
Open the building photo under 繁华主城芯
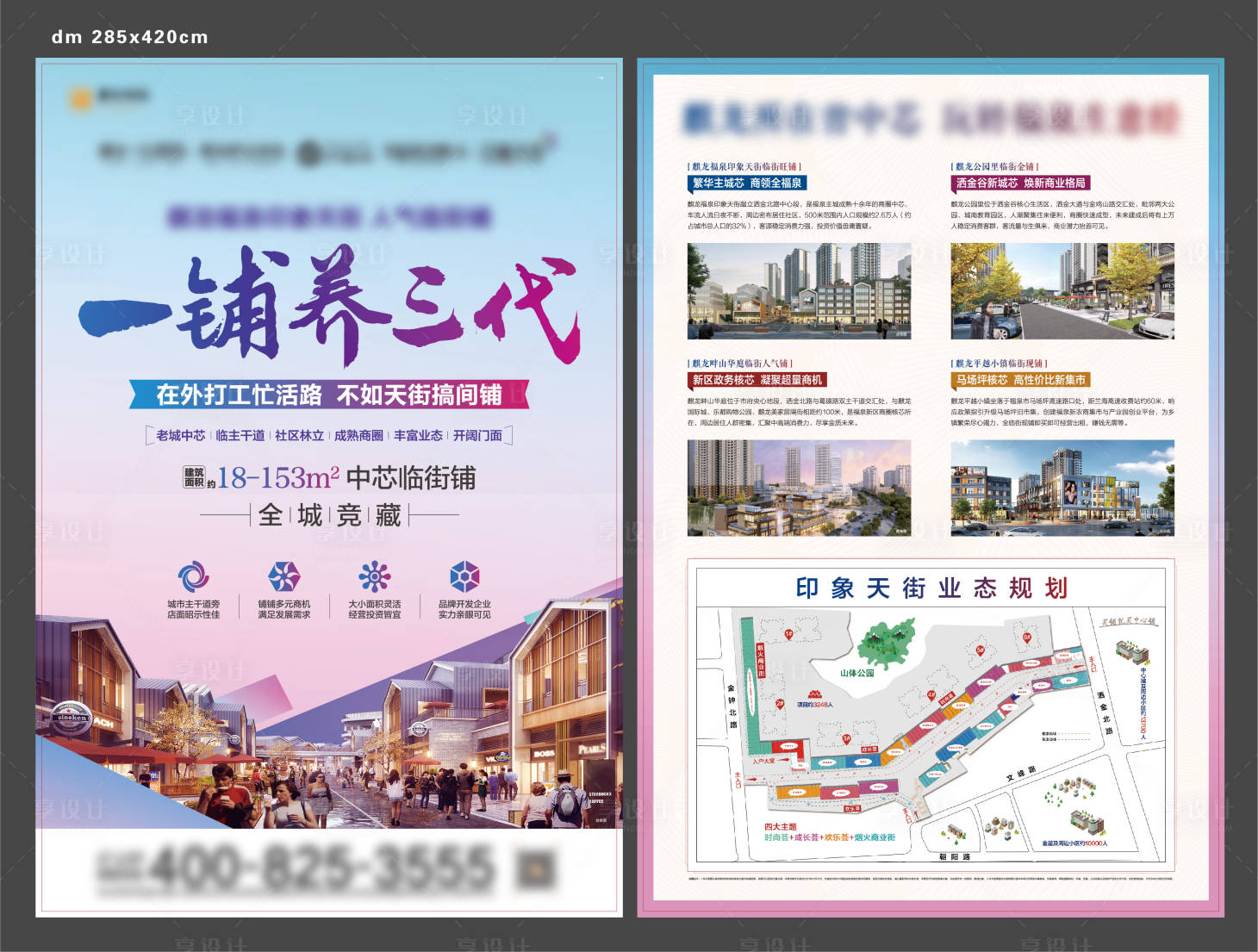799,291
